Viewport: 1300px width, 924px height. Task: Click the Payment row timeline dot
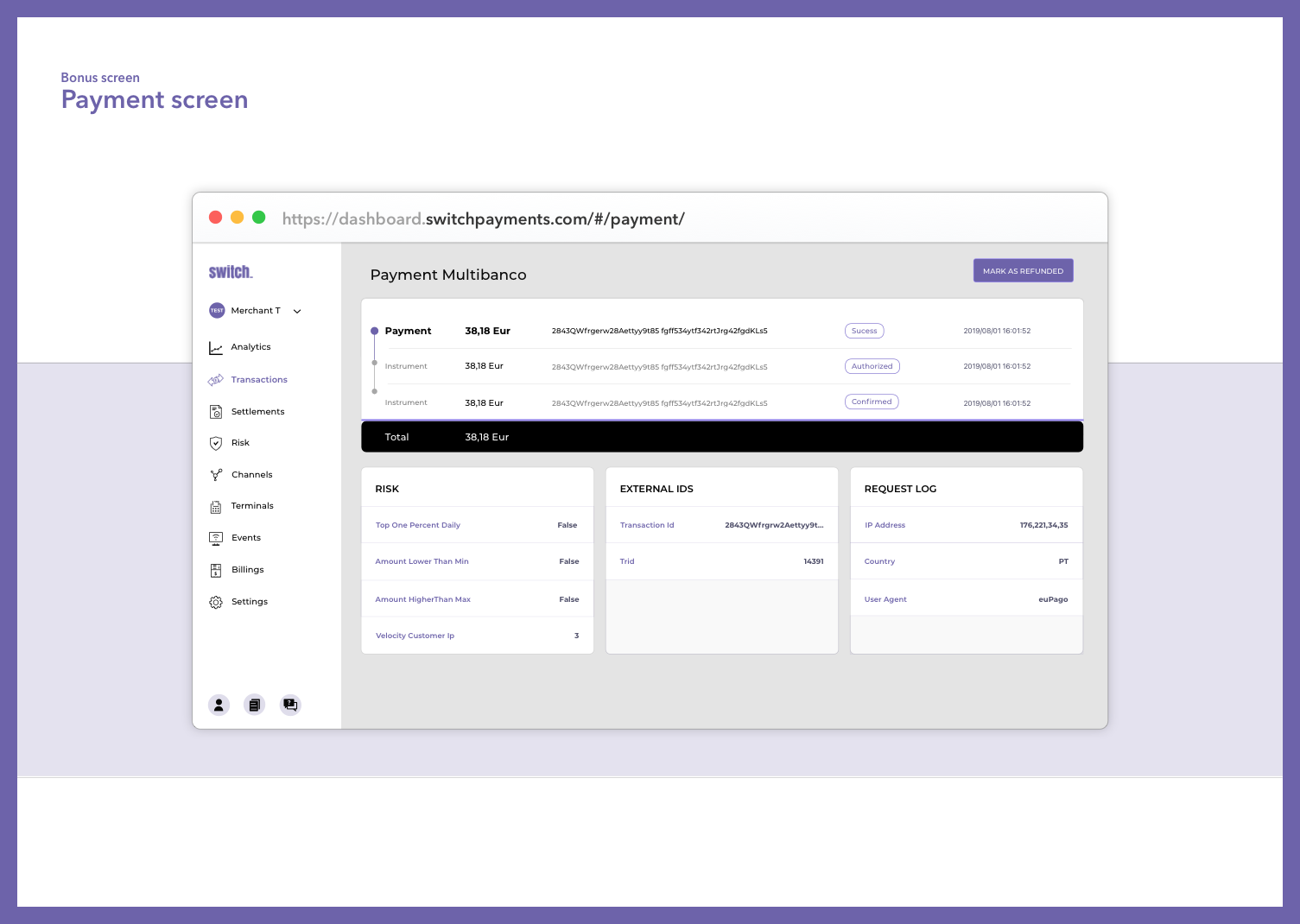coord(375,331)
